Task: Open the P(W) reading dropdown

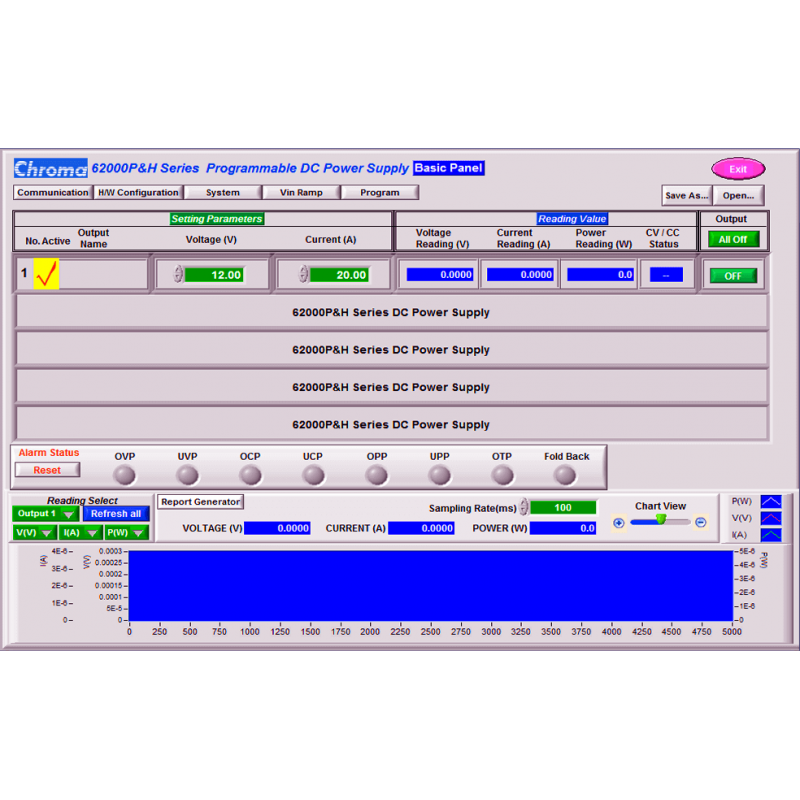Action: point(127,533)
